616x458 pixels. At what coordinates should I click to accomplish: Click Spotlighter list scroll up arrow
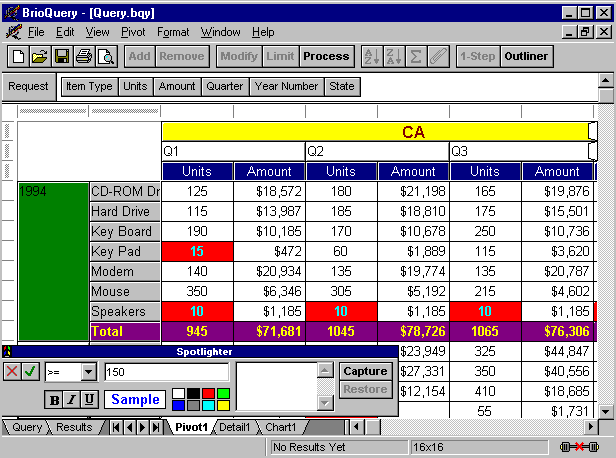point(325,370)
